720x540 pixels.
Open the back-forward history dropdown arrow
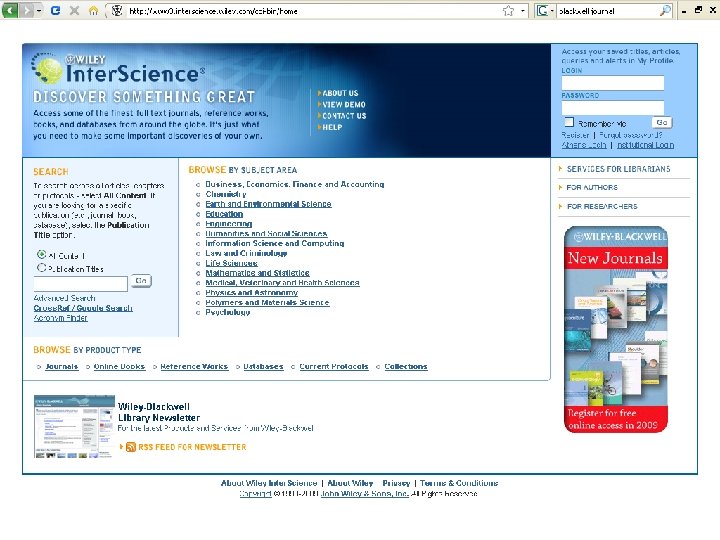[x=39, y=10]
